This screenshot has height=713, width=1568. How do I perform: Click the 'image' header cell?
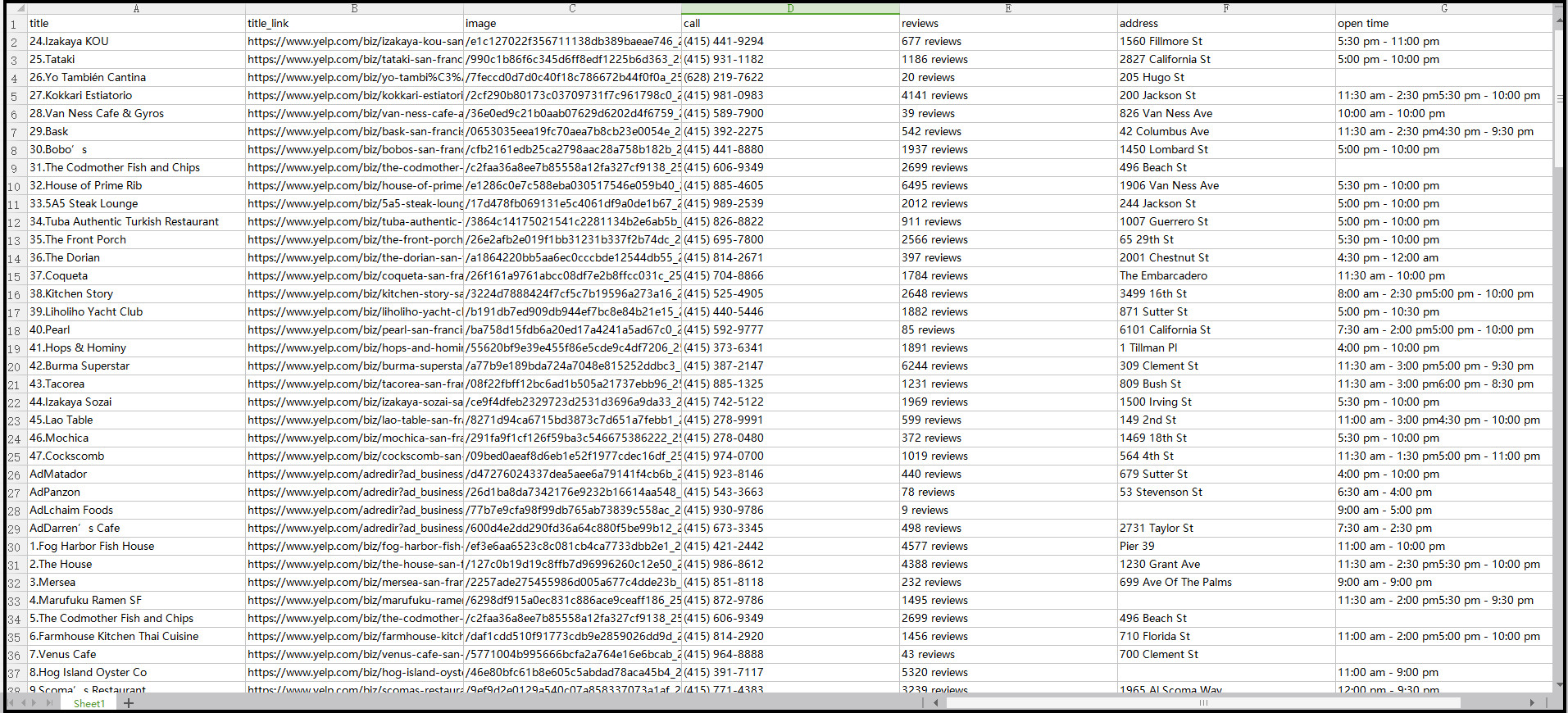572,24
